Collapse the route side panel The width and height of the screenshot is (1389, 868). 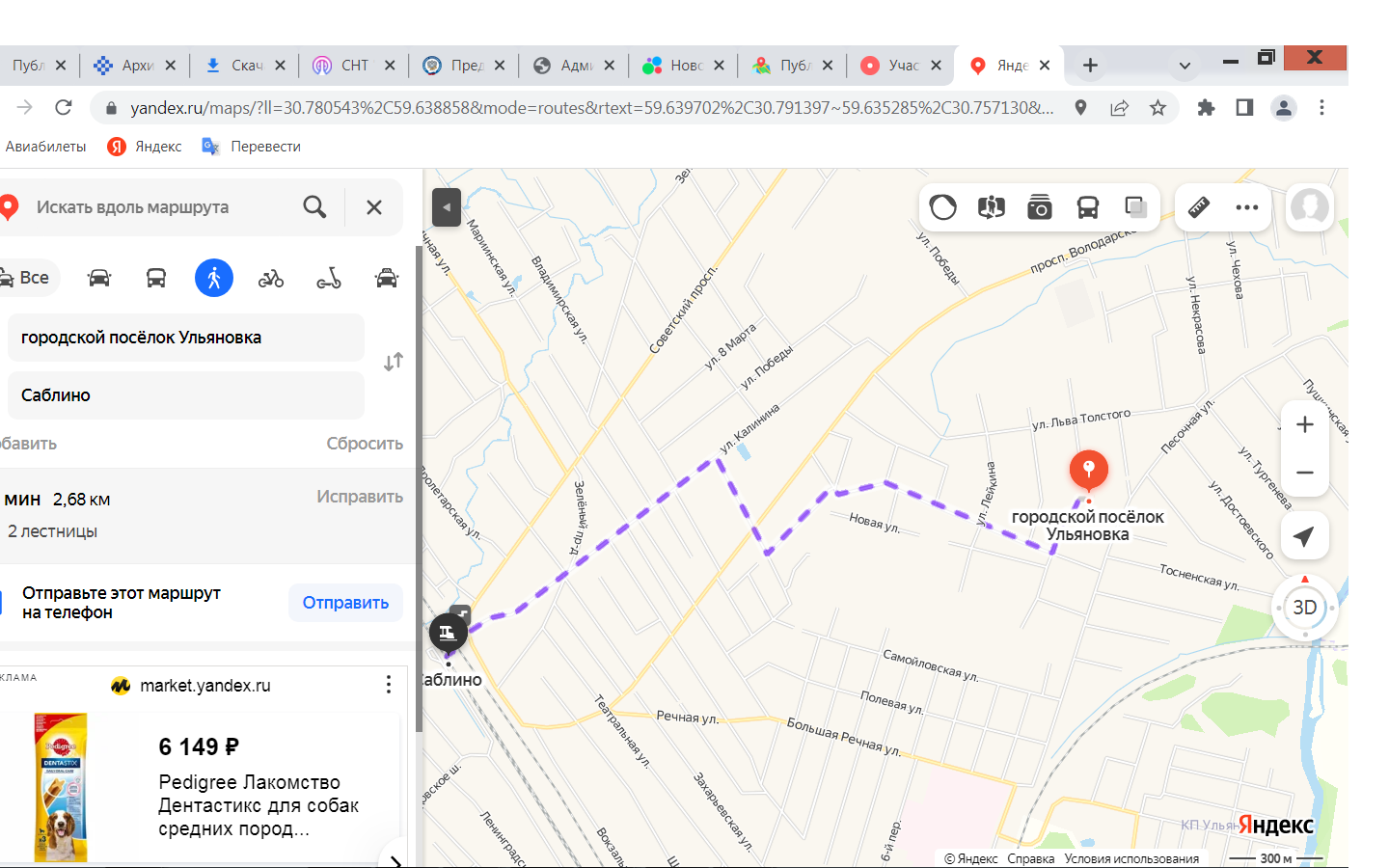pos(447,207)
